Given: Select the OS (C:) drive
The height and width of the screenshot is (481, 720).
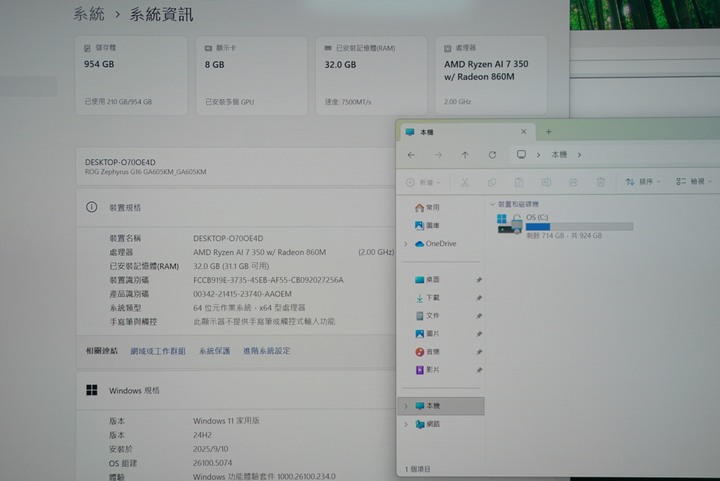Looking at the screenshot, I should click(x=565, y=226).
